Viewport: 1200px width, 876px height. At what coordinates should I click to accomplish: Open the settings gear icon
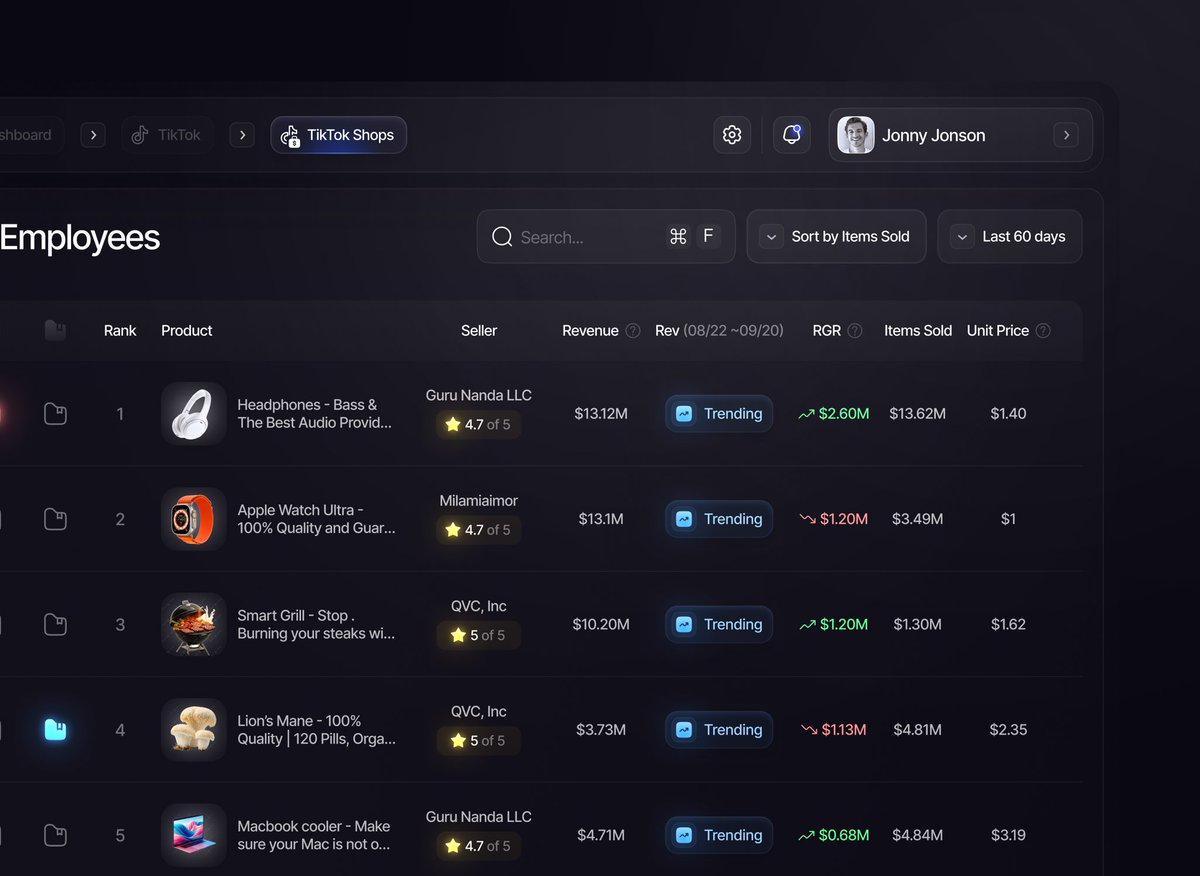pyautogui.click(x=732, y=135)
